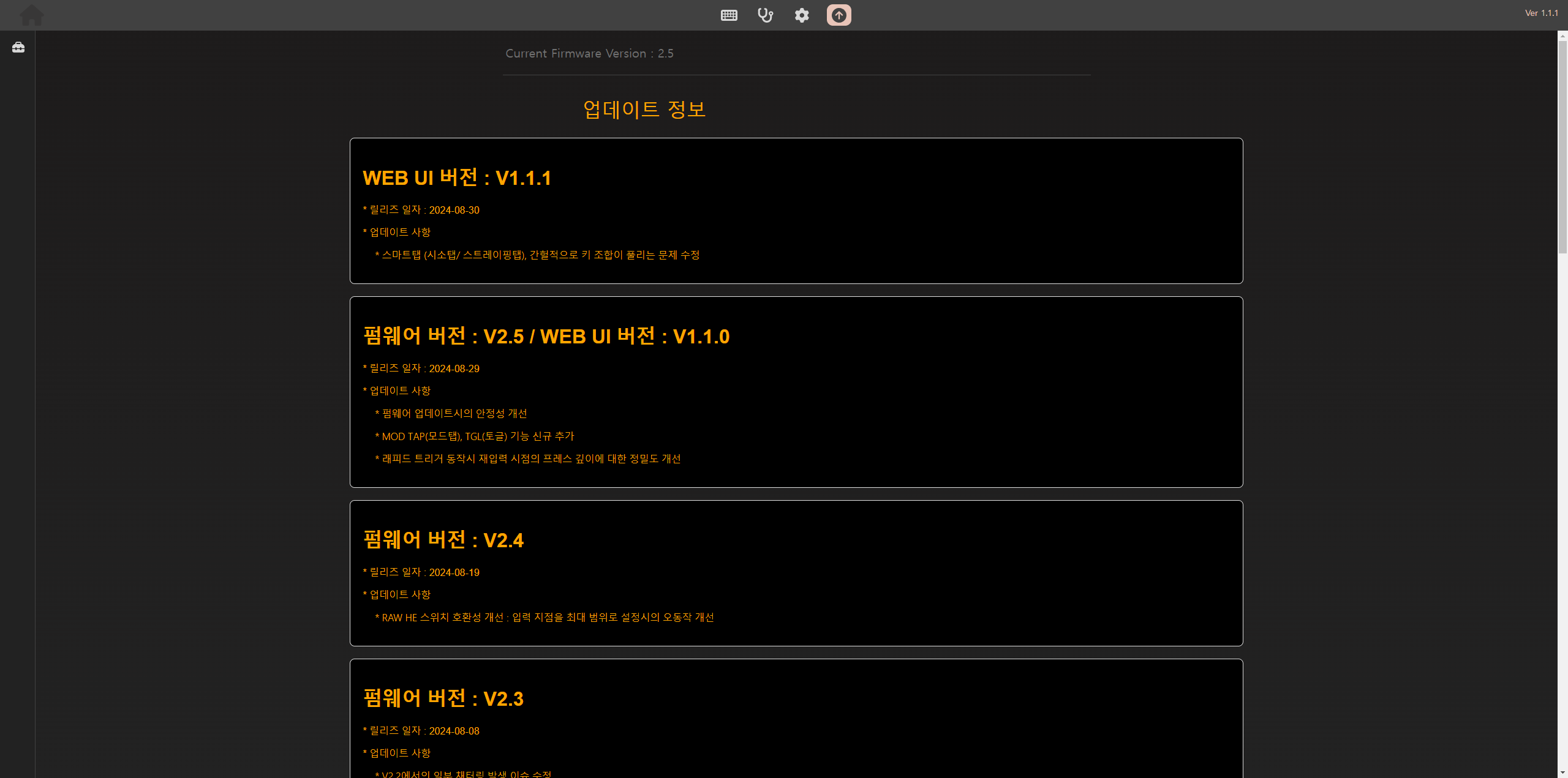
Task: Open the gear settings icon
Action: pyautogui.click(x=802, y=15)
